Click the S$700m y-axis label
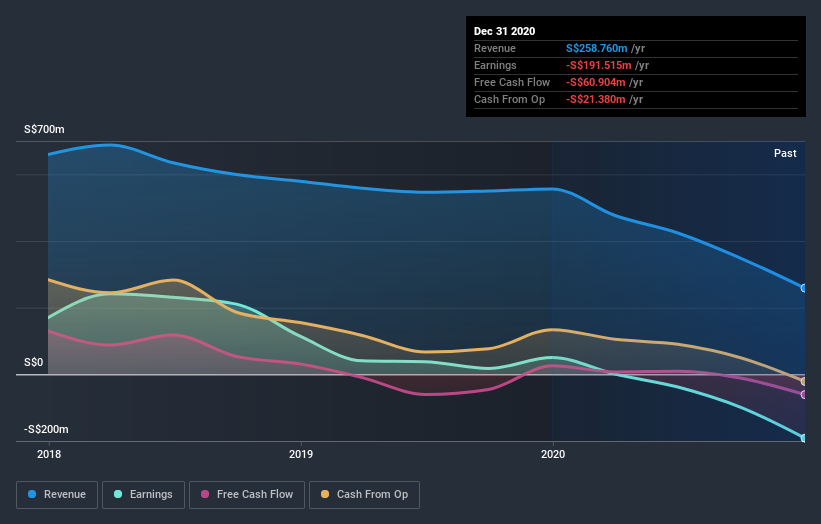821x524 pixels. click(x=44, y=129)
